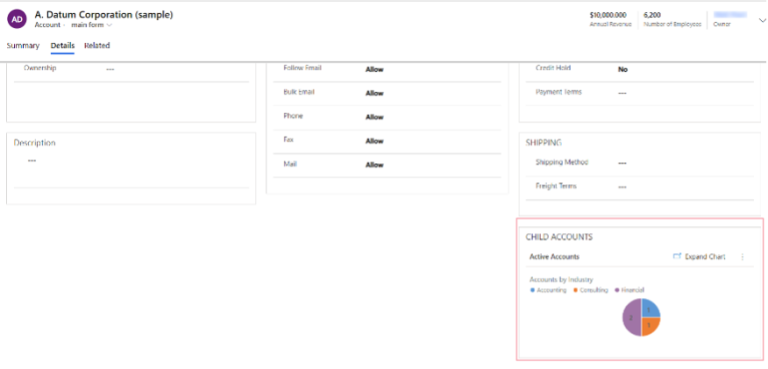
Task: Click the Credit Hold field label
Action: tap(553, 68)
